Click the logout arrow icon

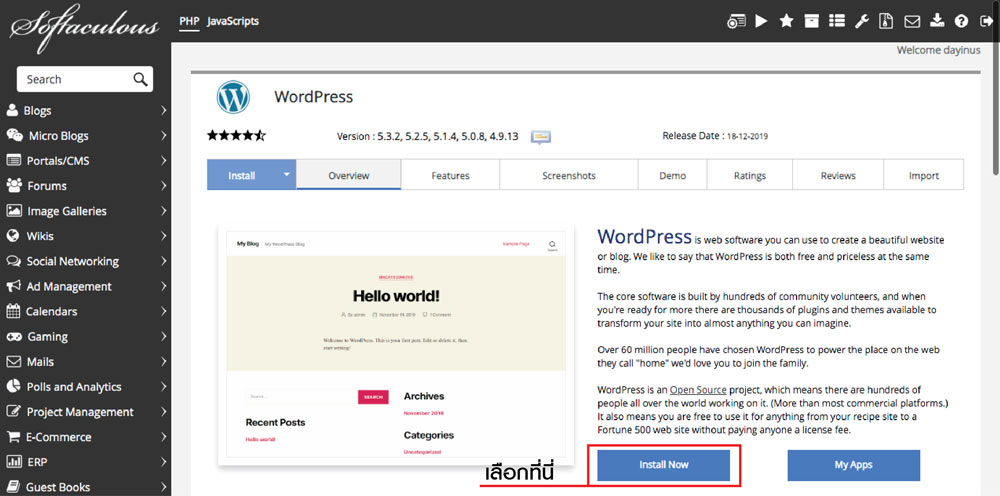(985, 21)
